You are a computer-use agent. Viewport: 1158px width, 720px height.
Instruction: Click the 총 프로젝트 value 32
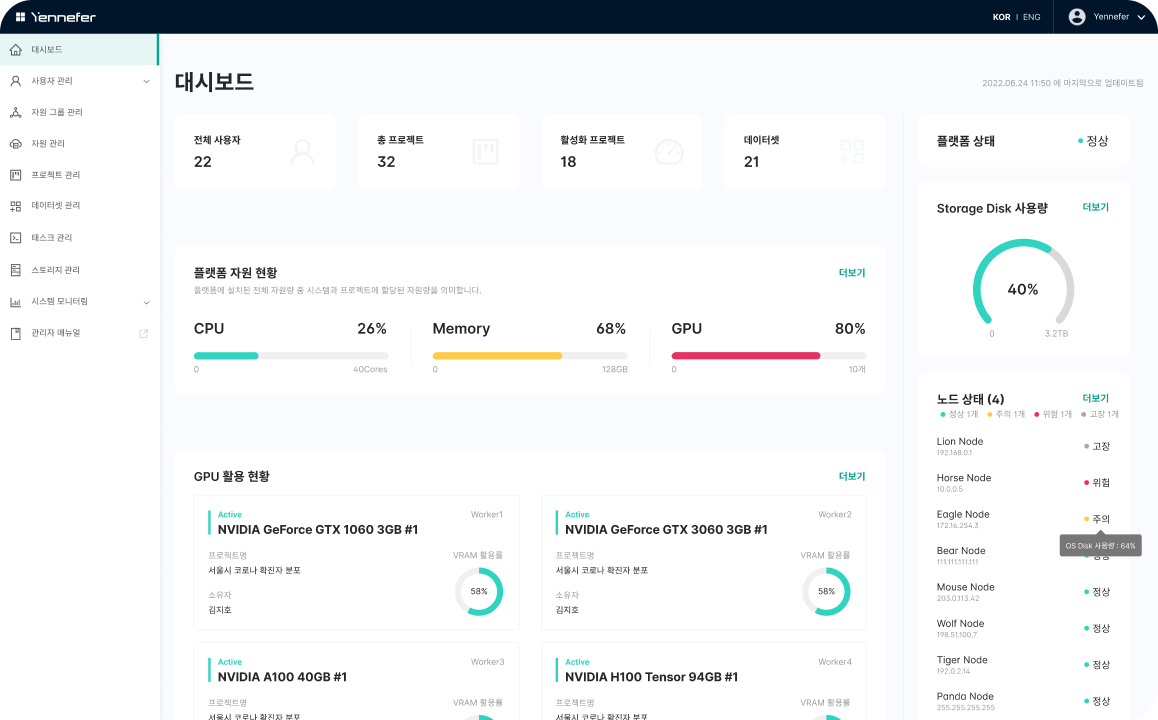(x=386, y=162)
